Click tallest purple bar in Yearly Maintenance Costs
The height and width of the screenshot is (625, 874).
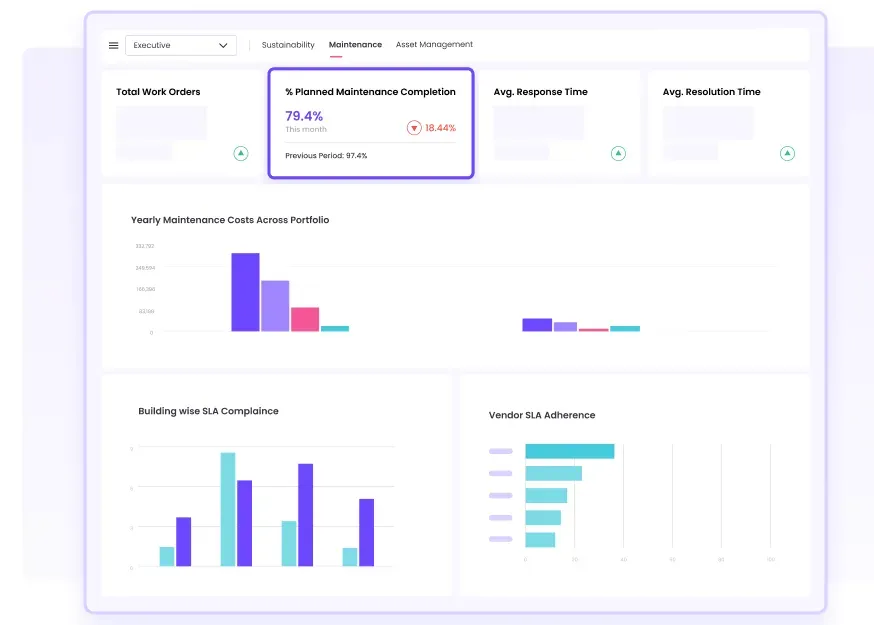pyautogui.click(x=245, y=292)
